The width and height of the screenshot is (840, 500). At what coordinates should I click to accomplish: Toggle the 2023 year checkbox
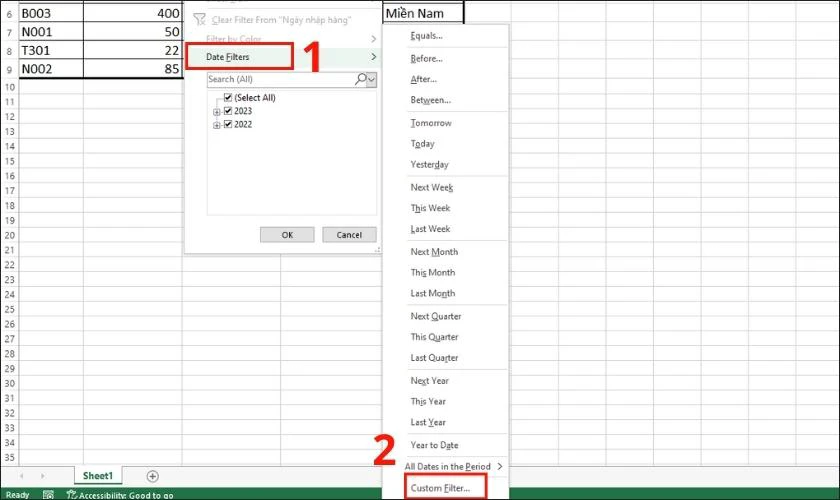click(x=228, y=111)
